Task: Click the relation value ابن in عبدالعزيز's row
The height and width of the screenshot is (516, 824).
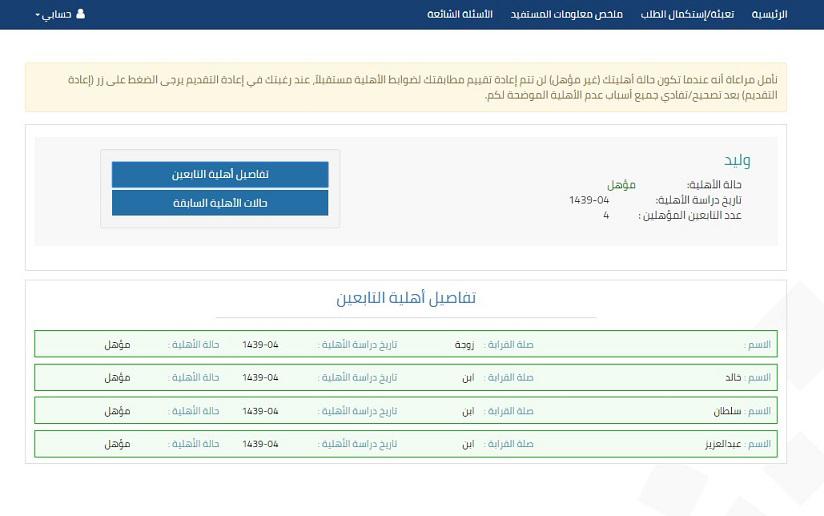Action: (x=468, y=443)
